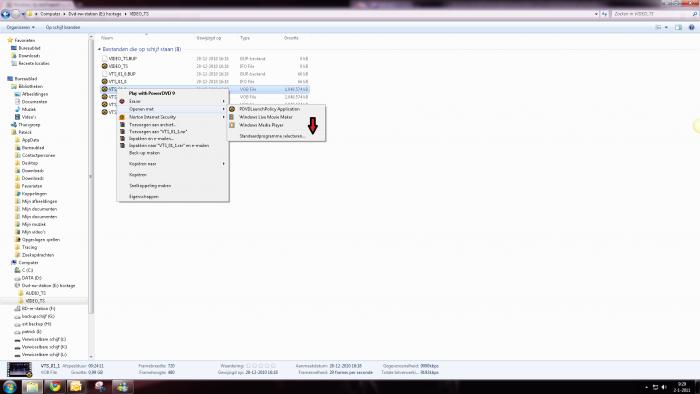The height and width of the screenshot is (394, 700).
Task: Click the Back navigation arrow button
Action: tap(5, 14)
